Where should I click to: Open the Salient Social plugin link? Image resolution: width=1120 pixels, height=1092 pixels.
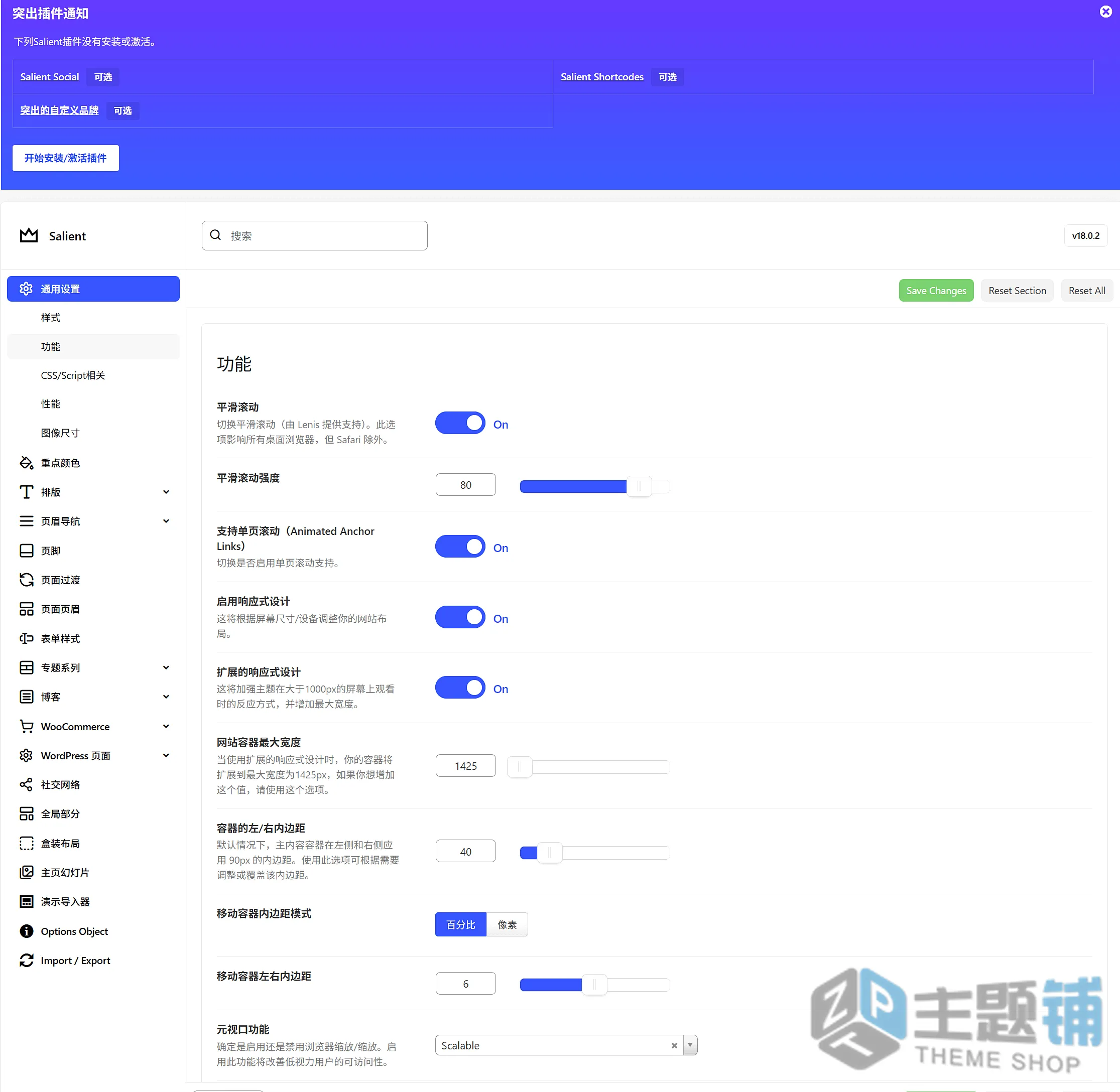(x=50, y=77)
